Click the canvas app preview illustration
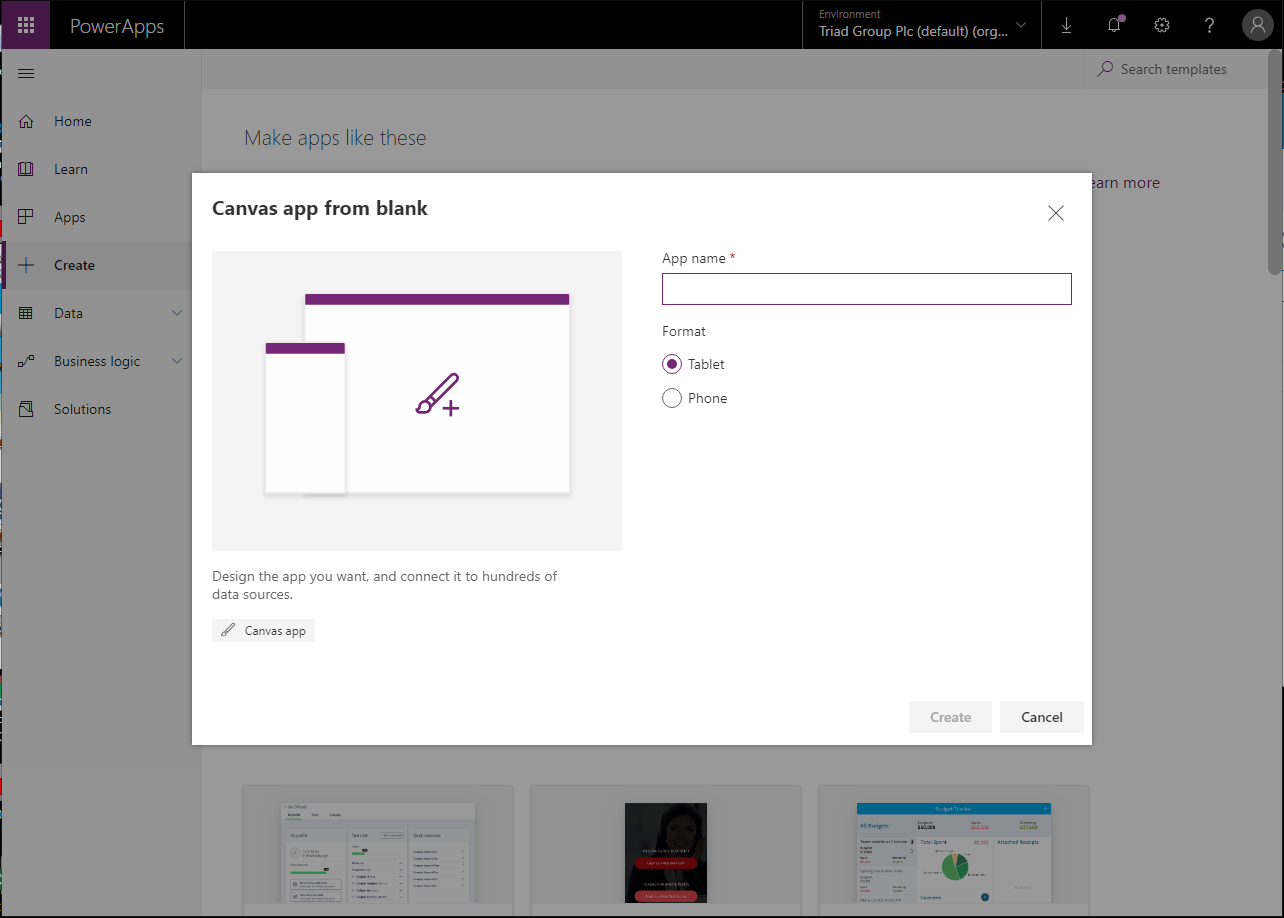This screenshot has height=918, width=1284. pyautogui.click(x=417, y=401)
